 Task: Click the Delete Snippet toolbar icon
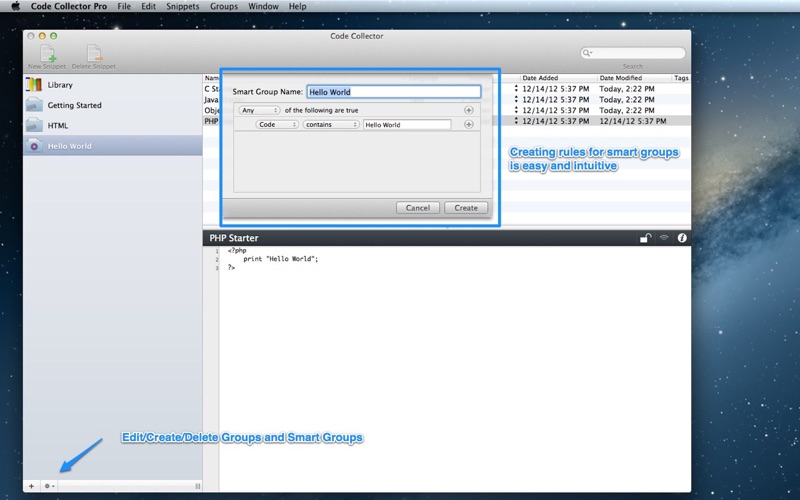click(94, 56)
